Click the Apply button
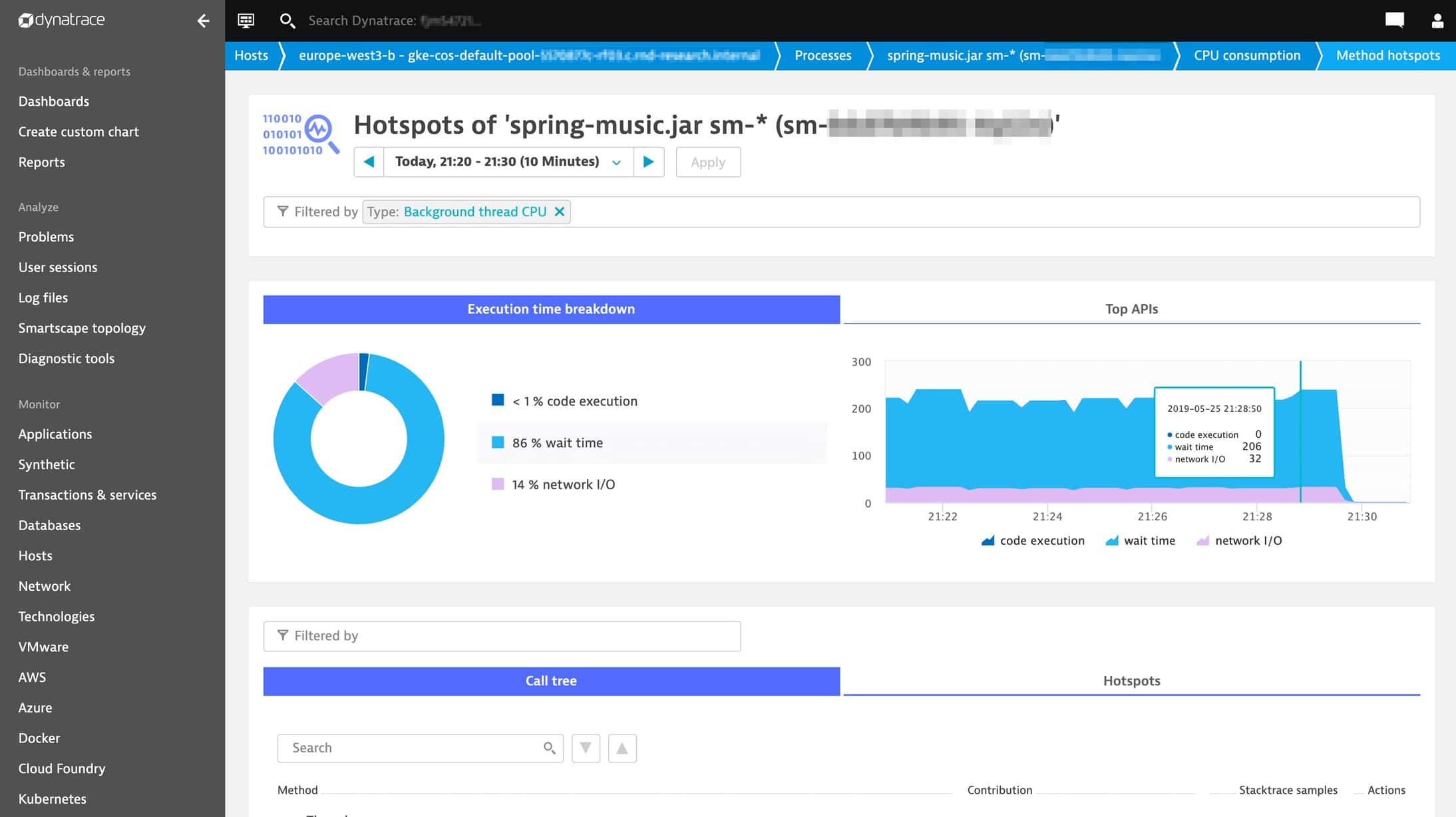The height and width of the screenshot is (817, 1456). pyautogui.click(x=708, y=162)
